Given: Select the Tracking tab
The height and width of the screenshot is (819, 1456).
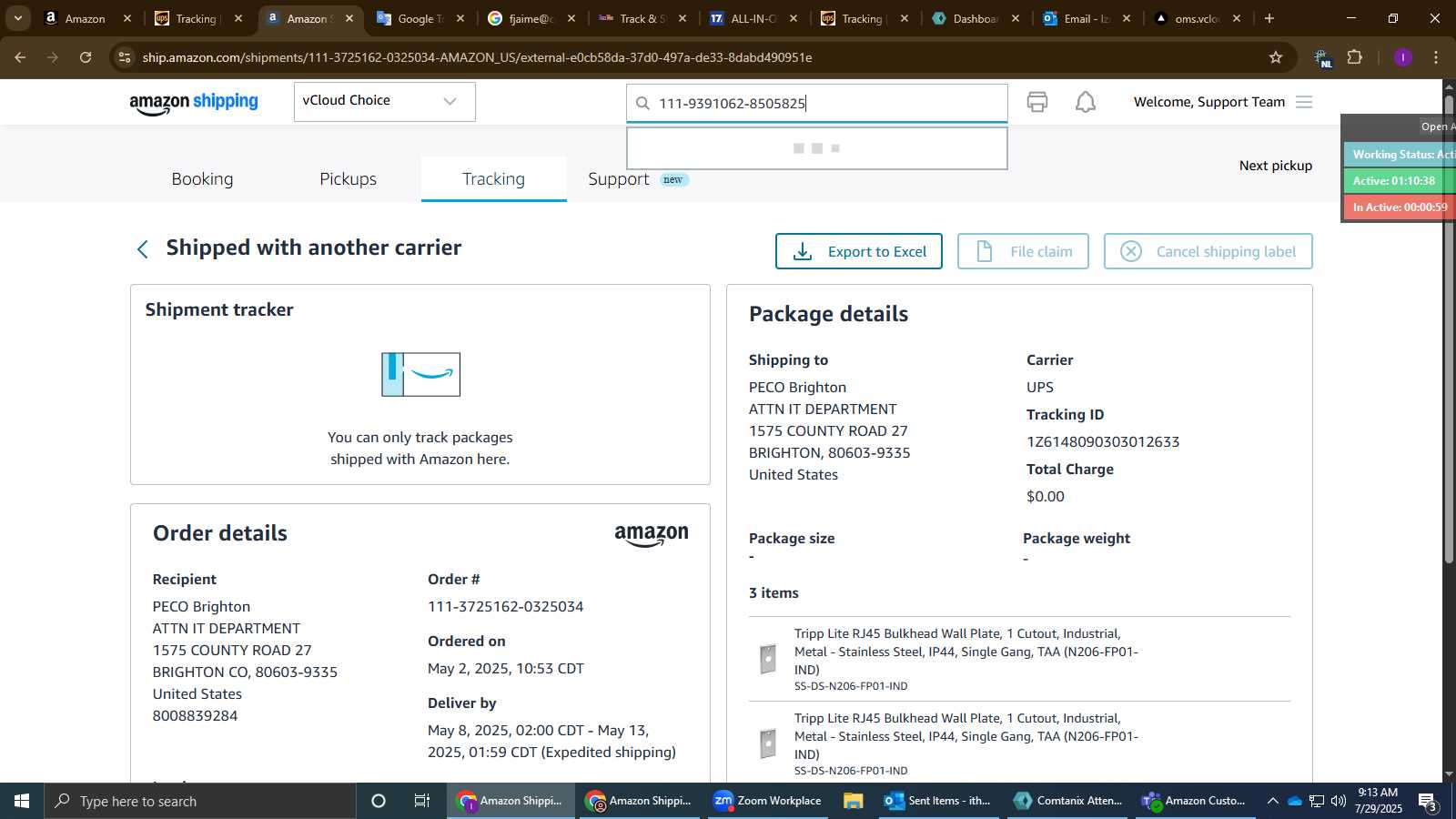Looking at the screenshot, I should tap(493, 179).
